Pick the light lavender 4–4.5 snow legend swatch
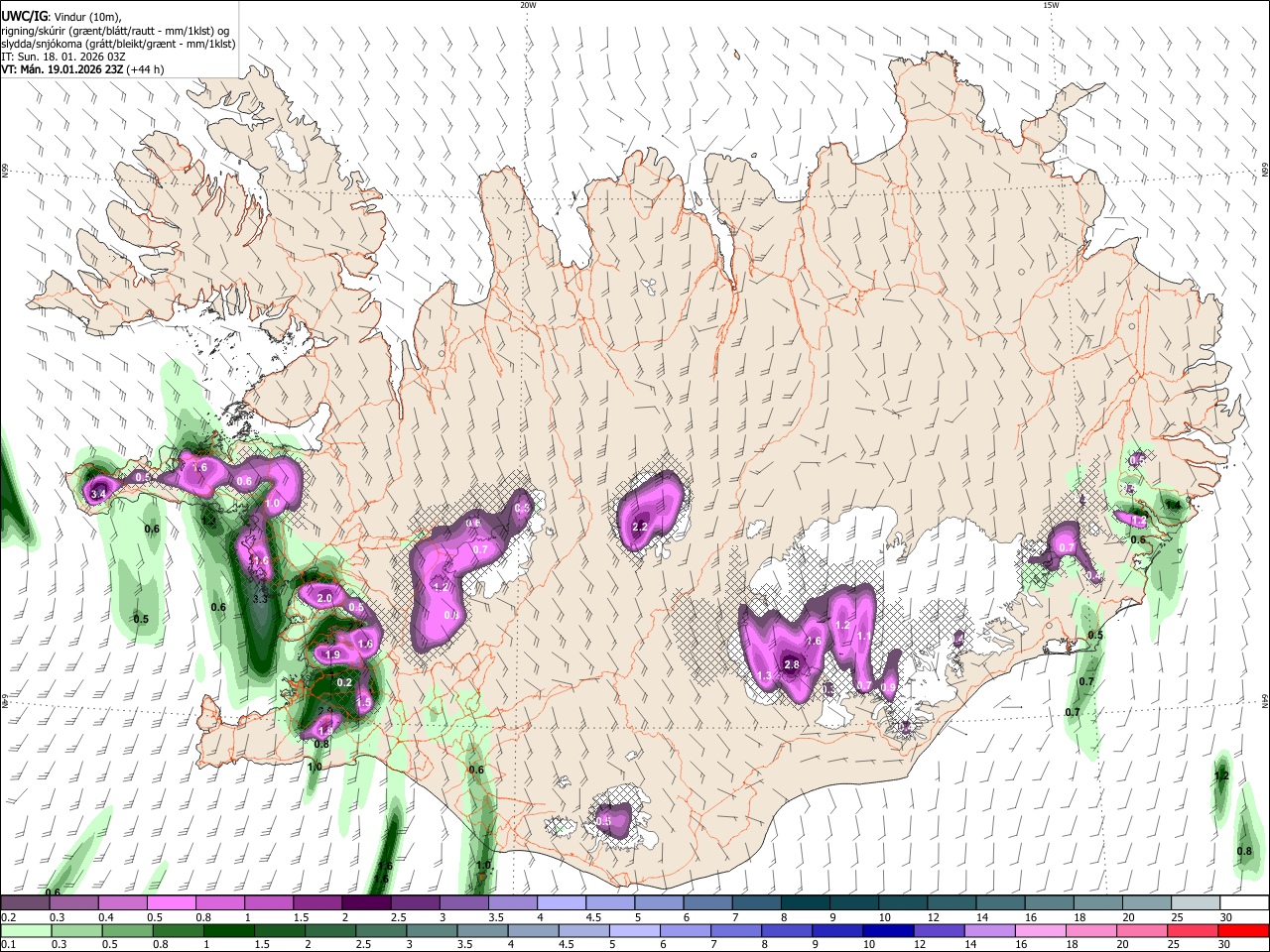1270x952 pixels. pyautogui.click(x=562, y=903)
